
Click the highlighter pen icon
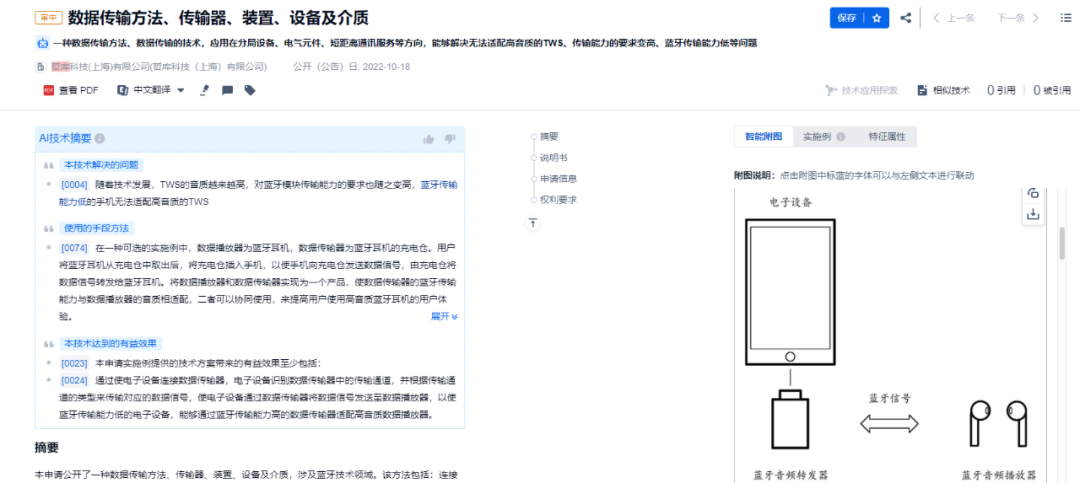tap(204, 90)
